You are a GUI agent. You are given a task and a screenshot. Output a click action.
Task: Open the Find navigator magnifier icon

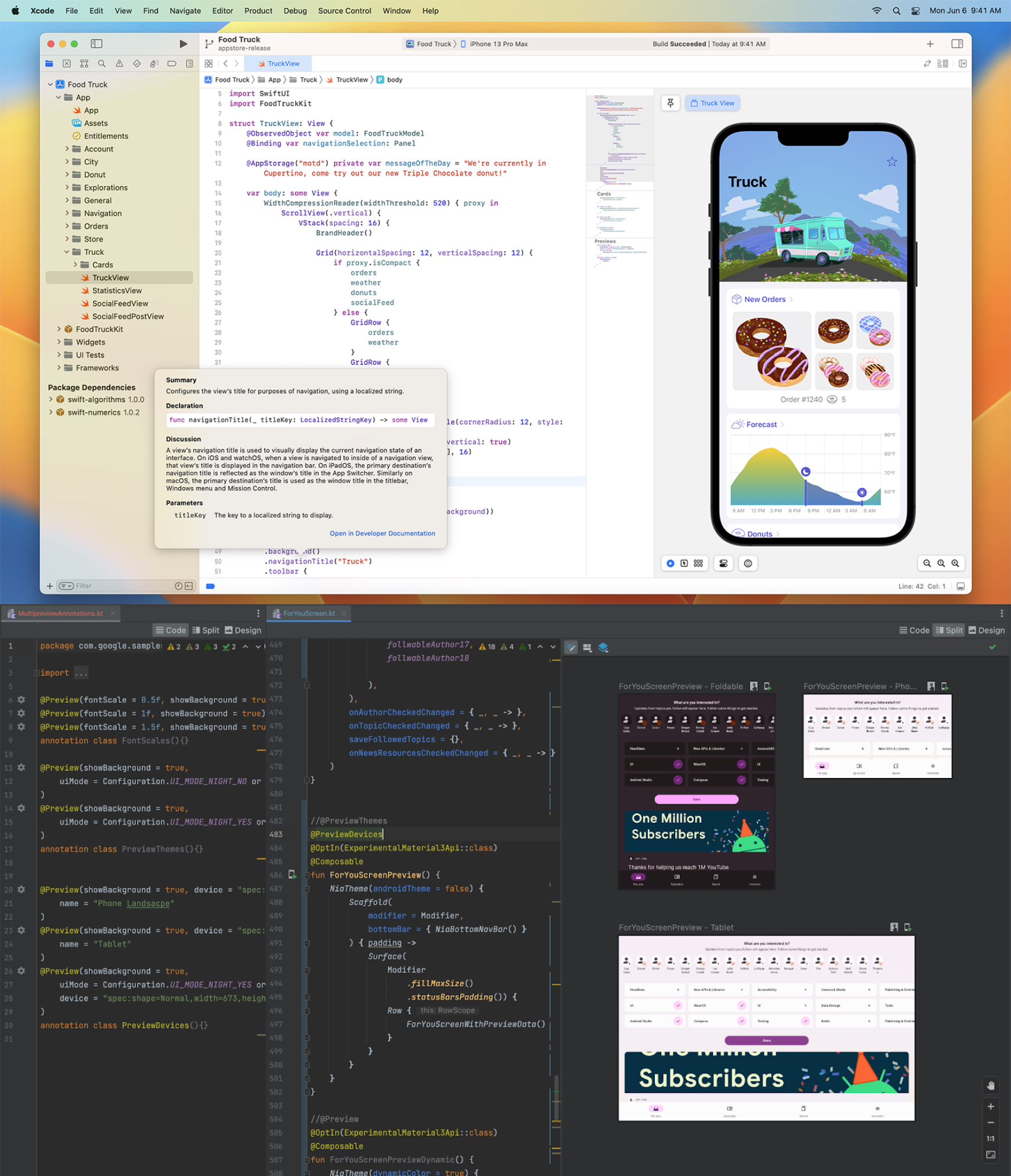[x=102, y=64]
